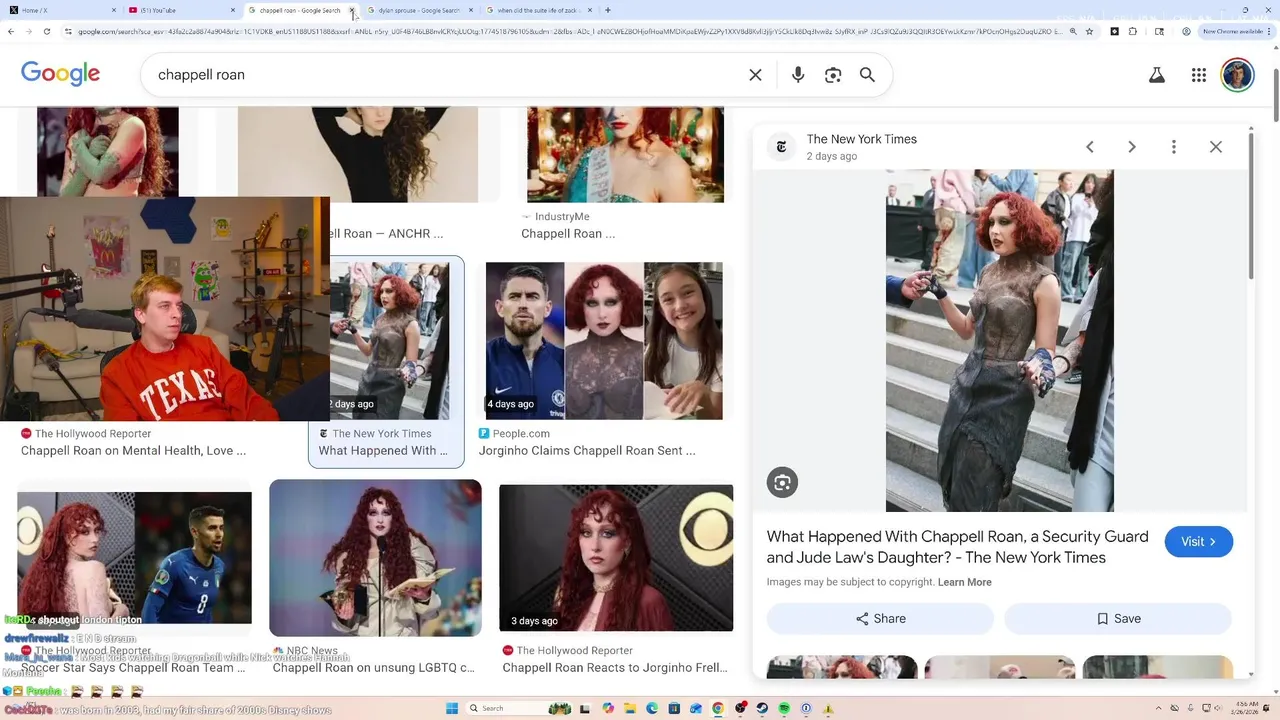
Task: Go to Google homepage via logo
Action: pyautogui.click(x=60, y=74)
